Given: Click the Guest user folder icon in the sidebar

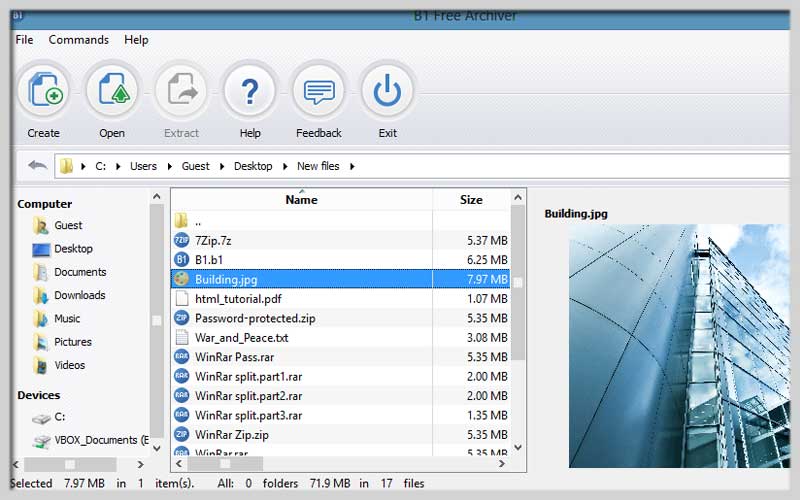Looking at the screenshot, I should 40,225.
